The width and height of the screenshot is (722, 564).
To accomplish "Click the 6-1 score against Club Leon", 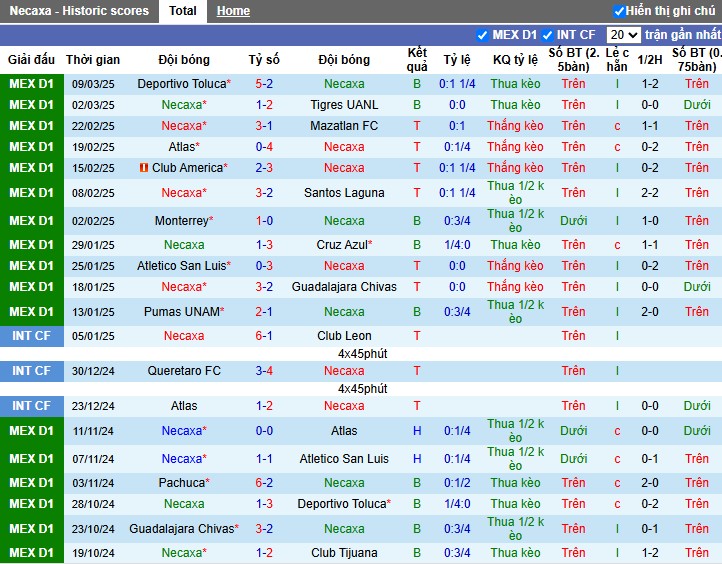I will tap(264, 336).
